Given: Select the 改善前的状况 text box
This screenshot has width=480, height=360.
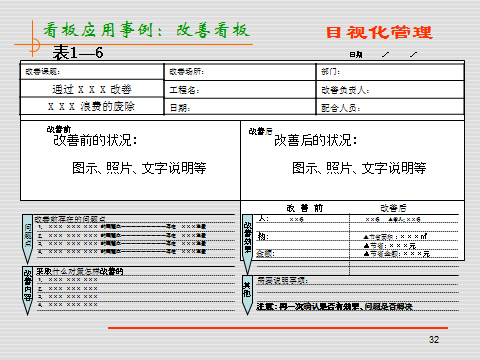Looking at the screenshot, I should pos(130,161).
